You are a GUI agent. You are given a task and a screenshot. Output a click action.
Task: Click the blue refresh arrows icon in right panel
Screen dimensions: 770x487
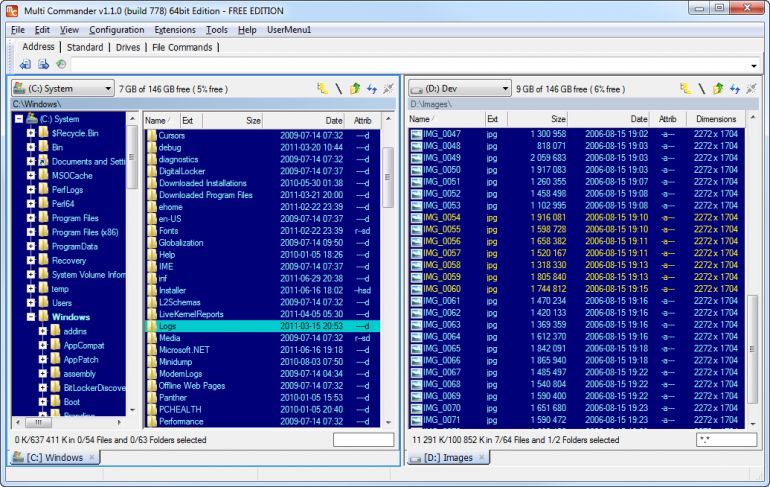click(735, 89)
